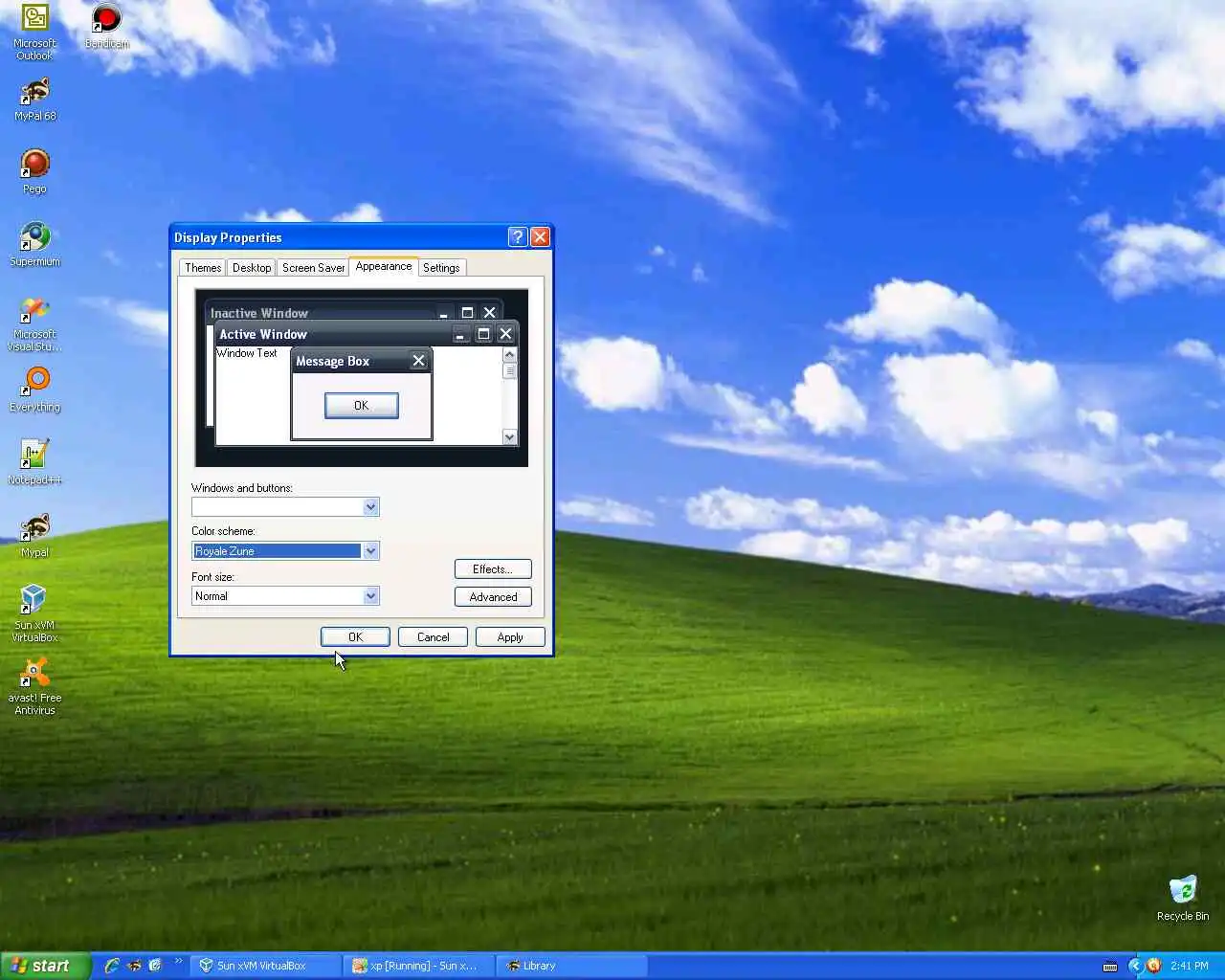
Task: Select the Microsoft Visual Studio desktop icon
Action: (34, 323)
